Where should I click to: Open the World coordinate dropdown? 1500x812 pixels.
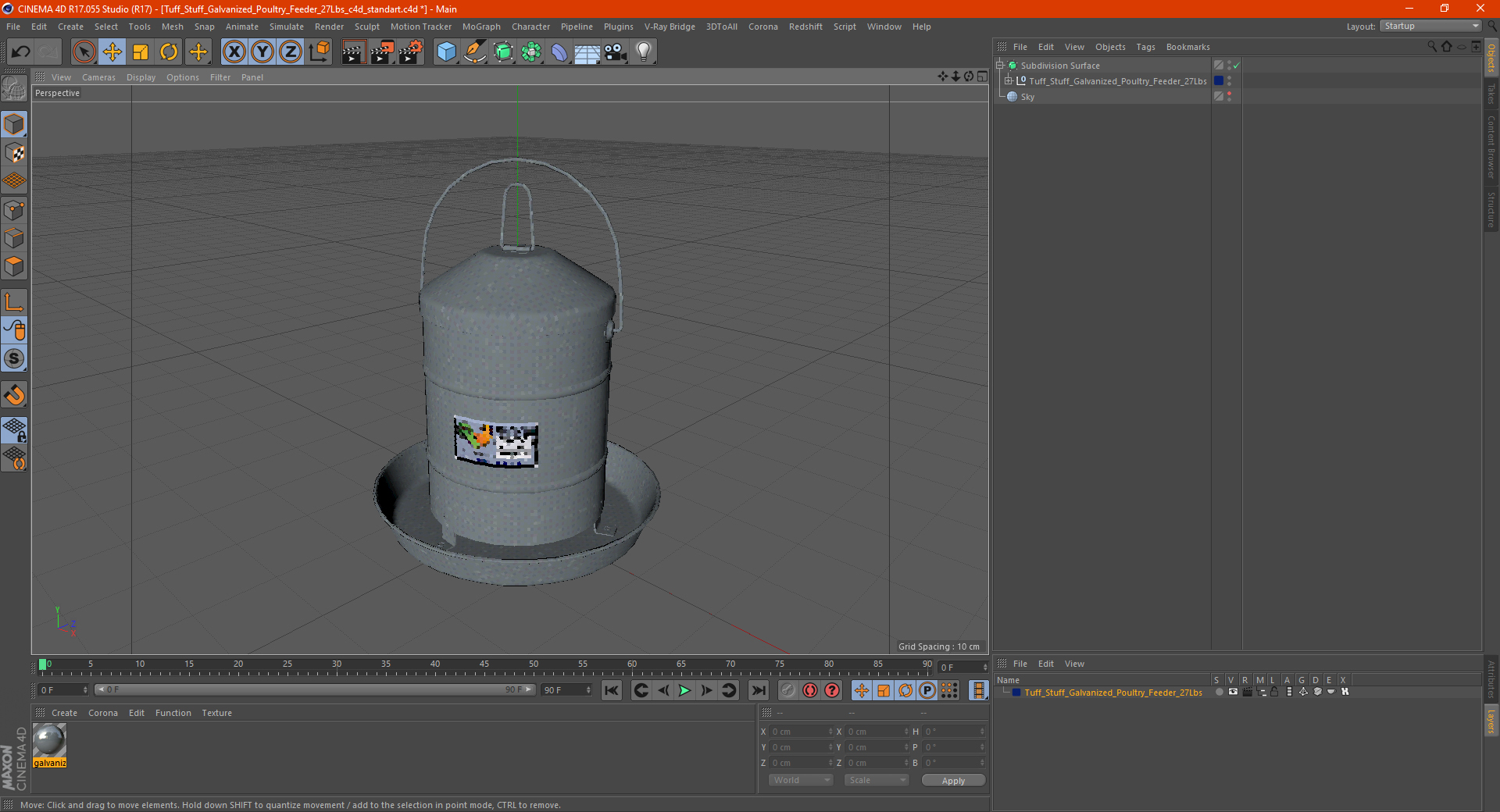pos(801,780)
